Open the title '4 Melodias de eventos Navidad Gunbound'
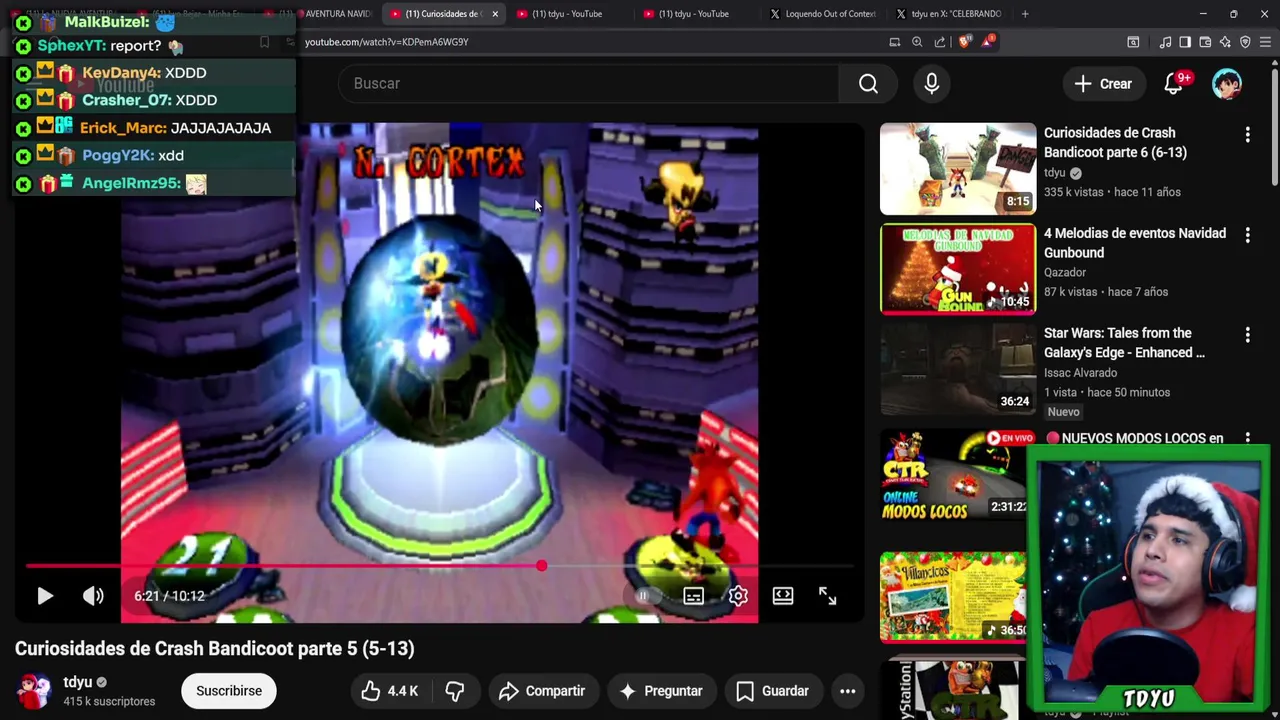This screenshot has height=720, width=1280. coord(1135,243)
